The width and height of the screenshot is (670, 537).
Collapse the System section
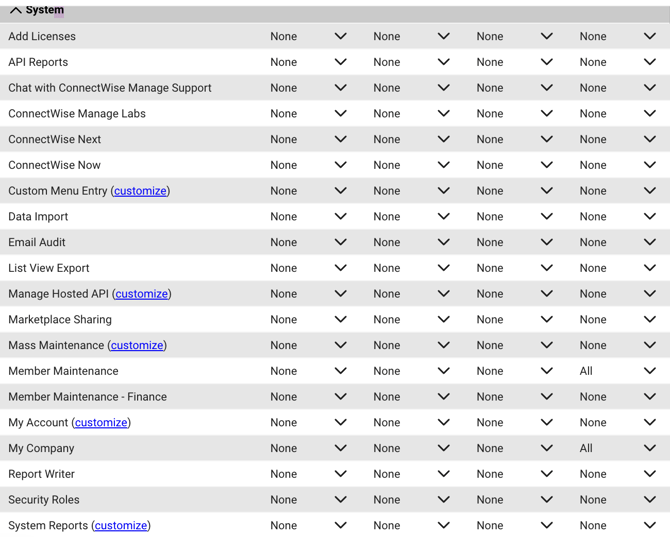(x=16, y=10)
